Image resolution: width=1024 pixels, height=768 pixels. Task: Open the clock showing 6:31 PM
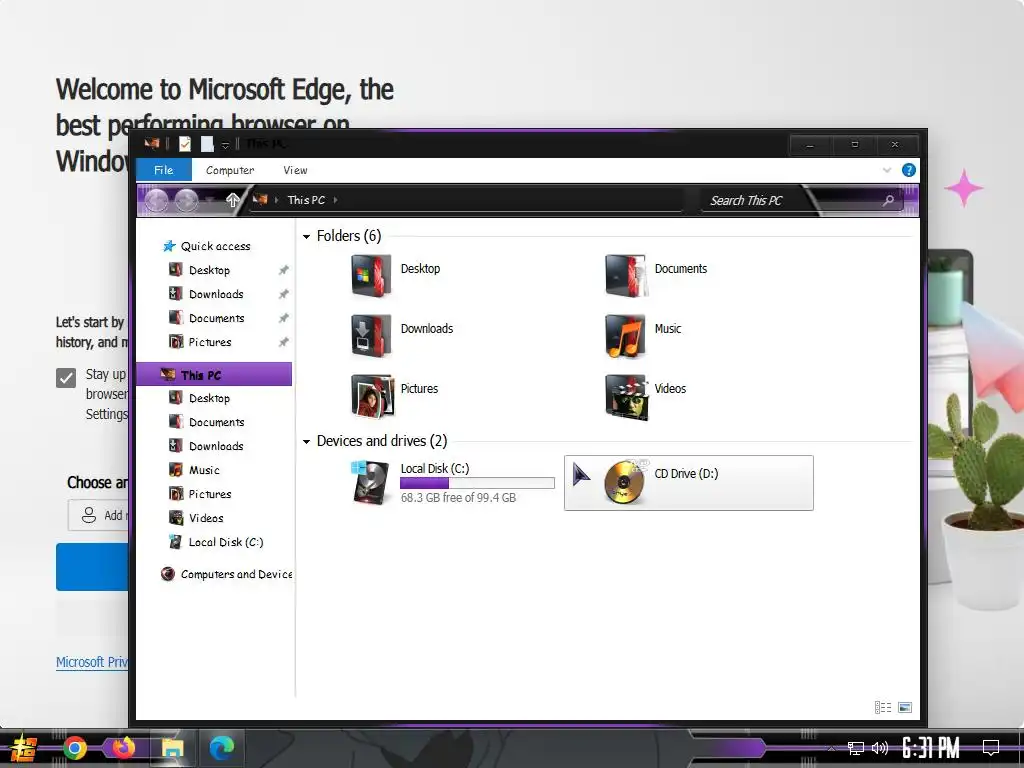931,748
